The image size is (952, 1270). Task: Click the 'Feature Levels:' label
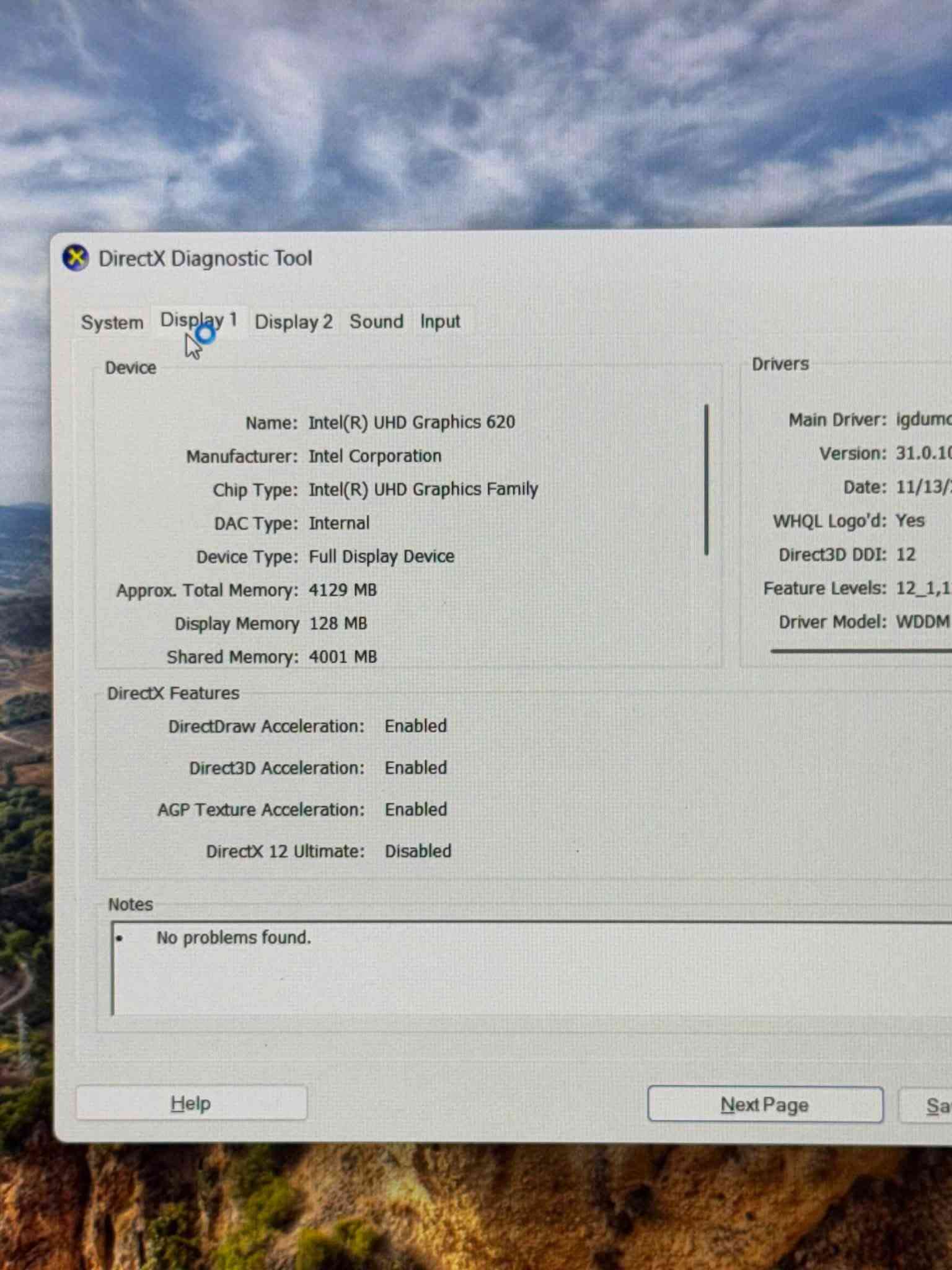coord(825,588)
